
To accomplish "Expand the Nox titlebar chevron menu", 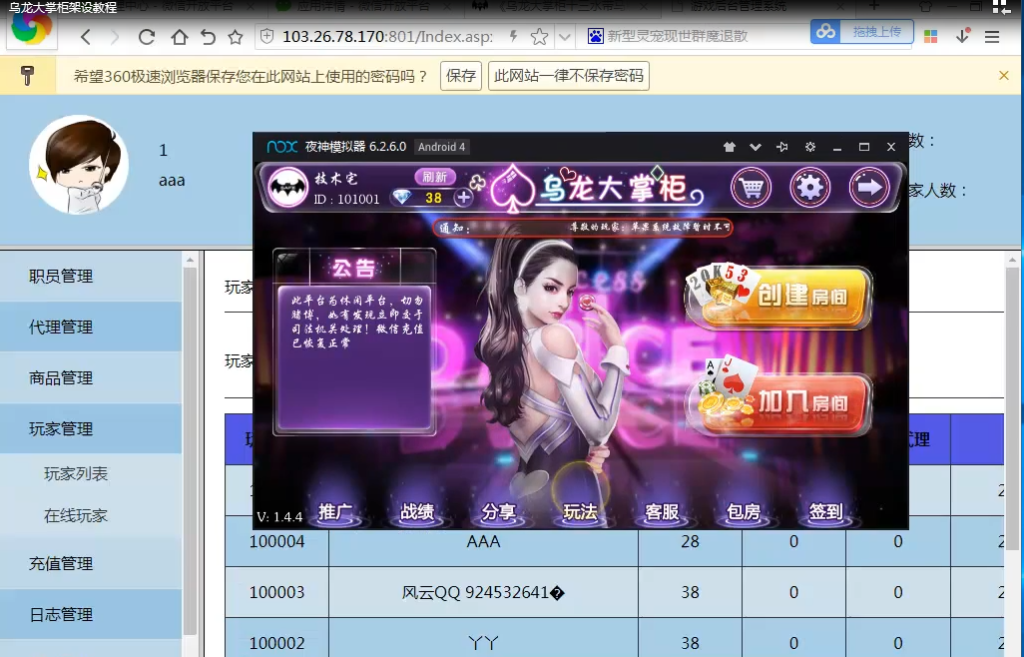I will point(755,147).
